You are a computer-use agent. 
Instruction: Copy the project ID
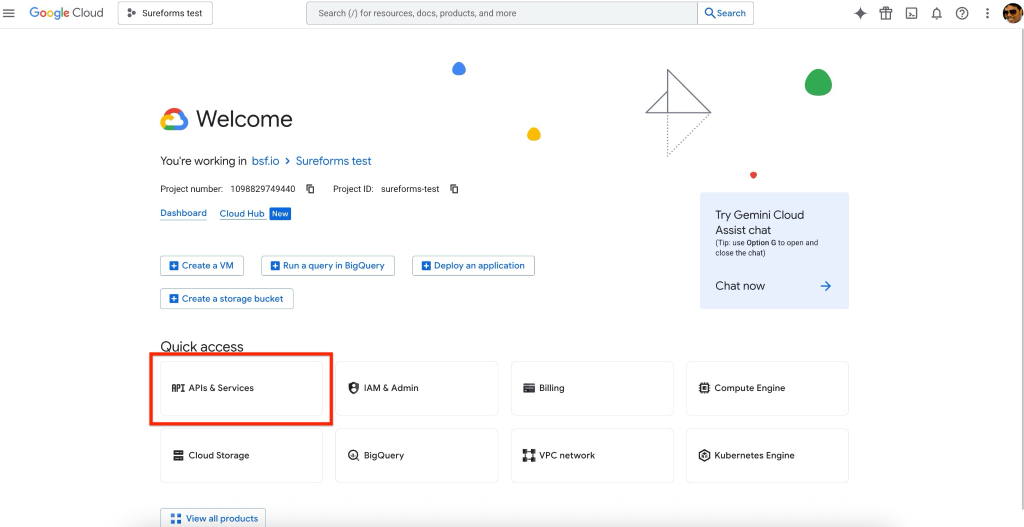click(x=455, y=189)
